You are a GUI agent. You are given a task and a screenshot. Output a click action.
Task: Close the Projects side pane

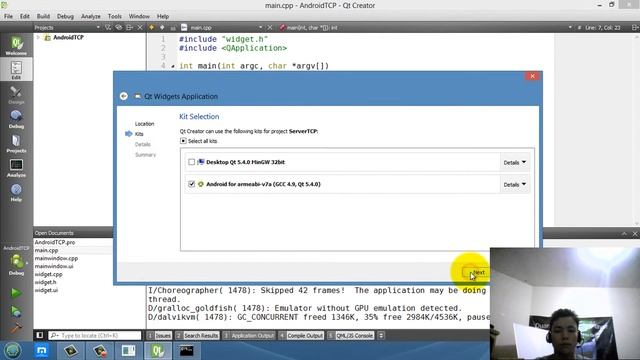pos(140,27)
